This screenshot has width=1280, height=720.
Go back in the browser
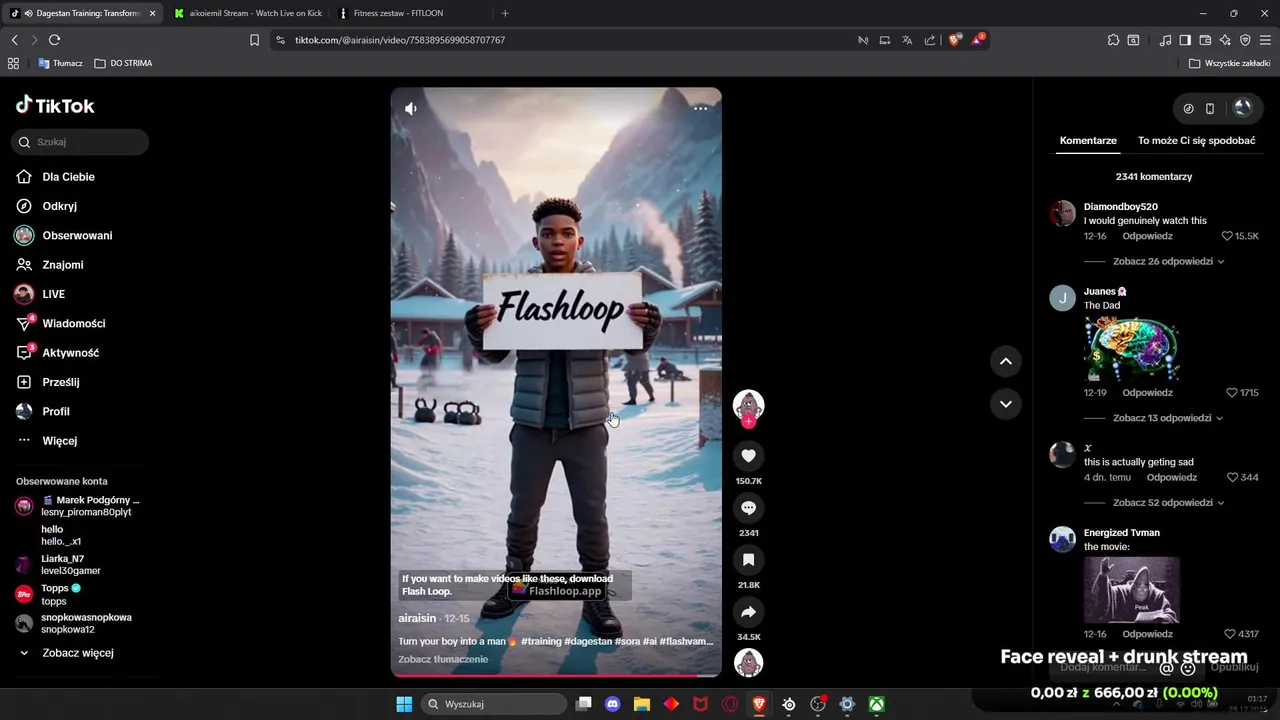[14, 40]
